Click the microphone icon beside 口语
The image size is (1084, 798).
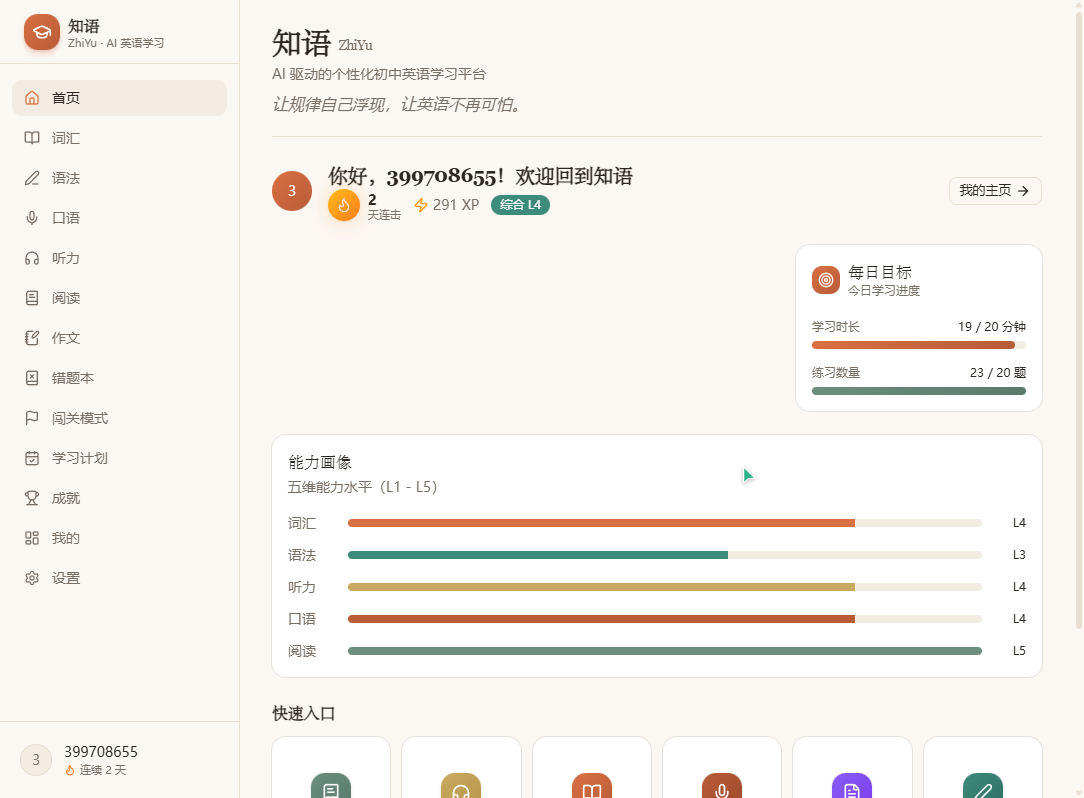click(32, 218)
